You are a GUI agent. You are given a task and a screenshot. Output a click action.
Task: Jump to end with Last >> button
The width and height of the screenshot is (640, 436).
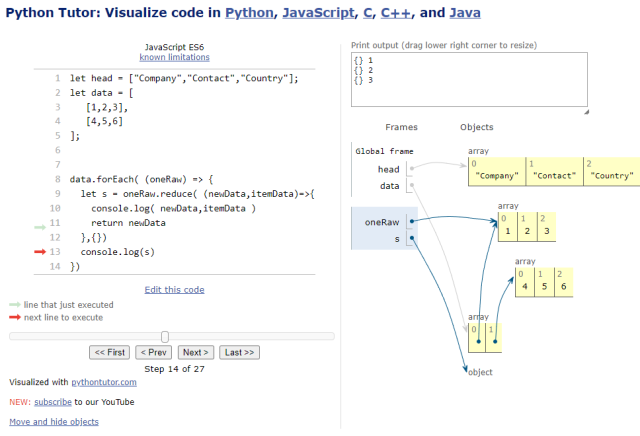click(239, 352)
